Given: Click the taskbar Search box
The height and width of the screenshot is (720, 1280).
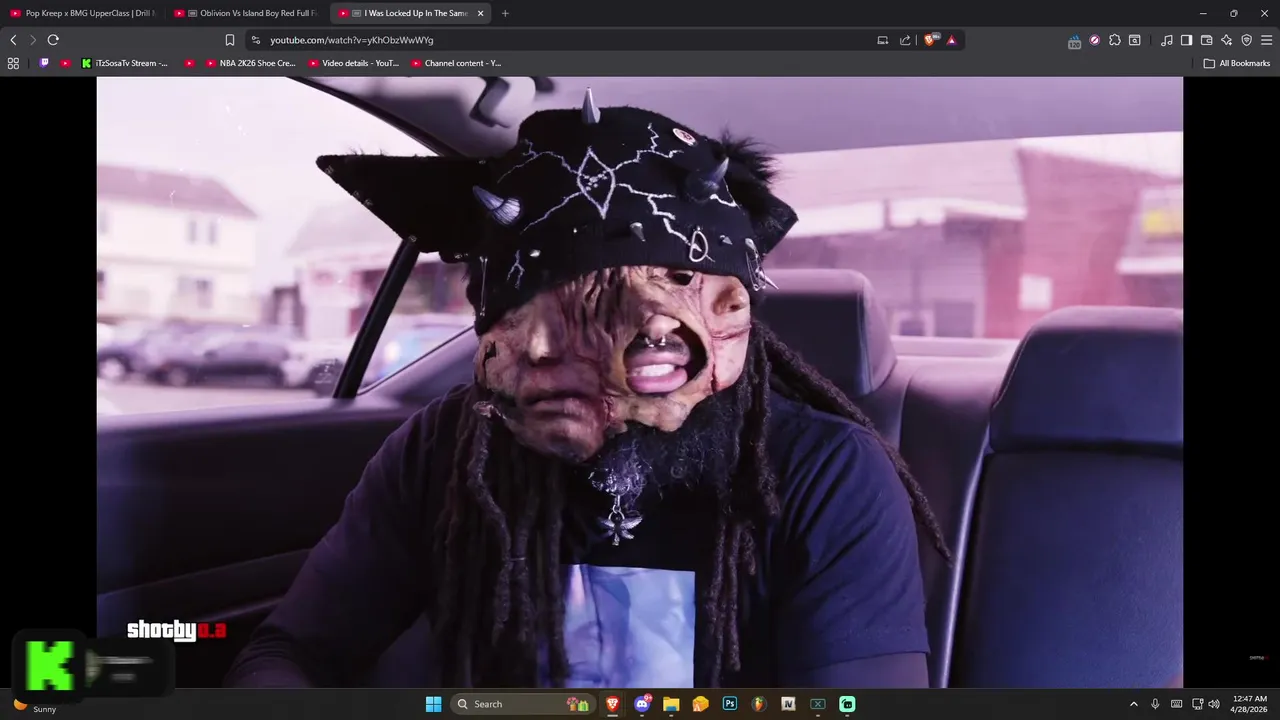Looking at the screenshot, I should click(x=521, y=704).
